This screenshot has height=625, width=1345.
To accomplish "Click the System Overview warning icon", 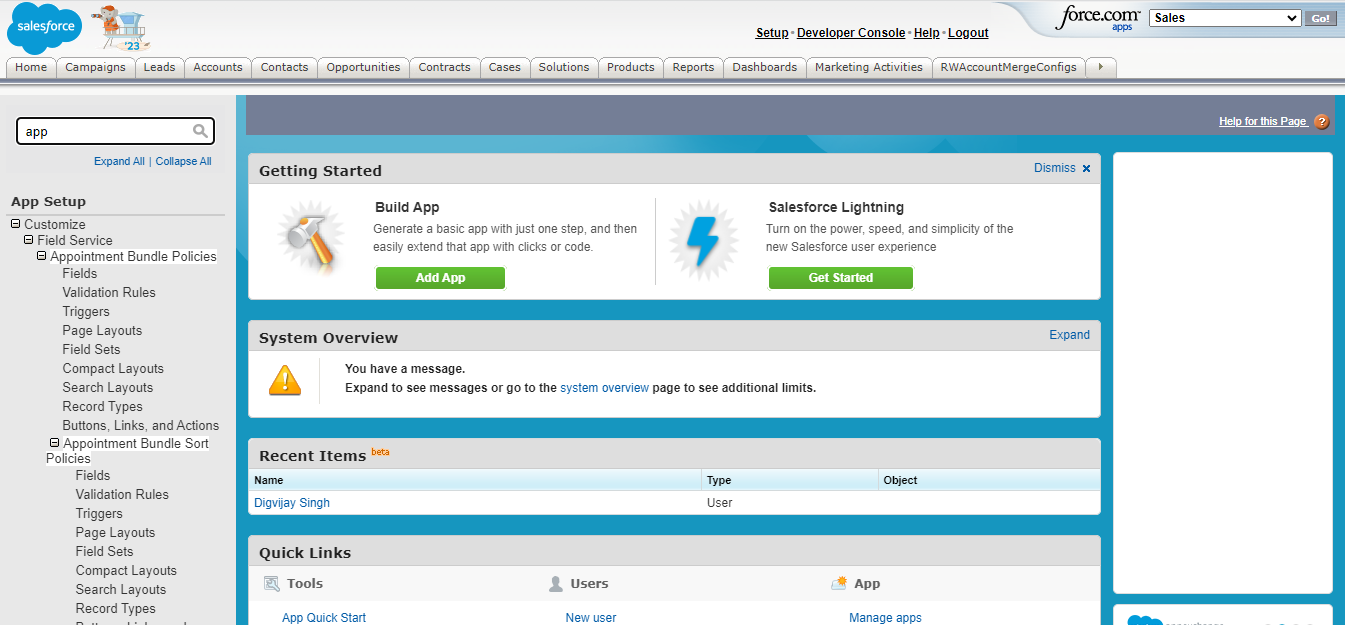I will click(x=285, y=380).
